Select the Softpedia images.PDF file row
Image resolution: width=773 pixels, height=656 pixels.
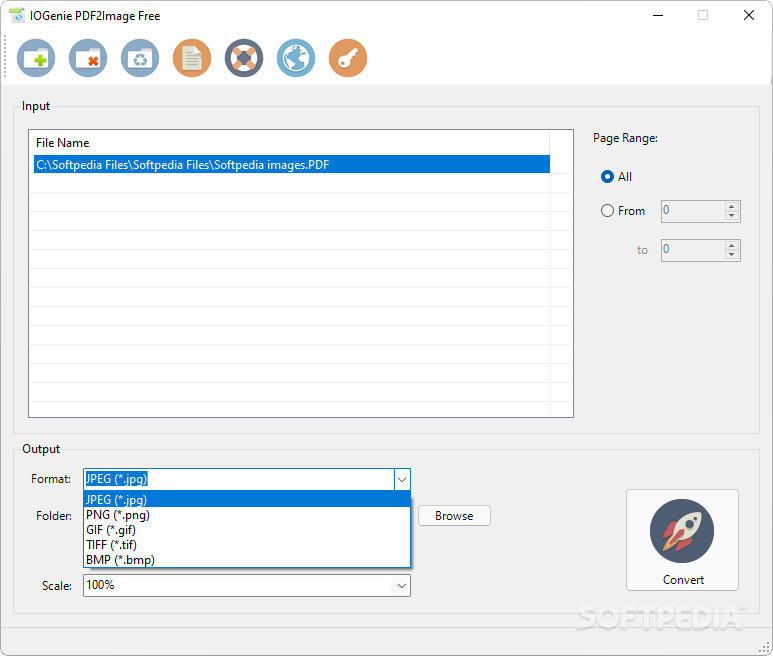coord(292,165)
